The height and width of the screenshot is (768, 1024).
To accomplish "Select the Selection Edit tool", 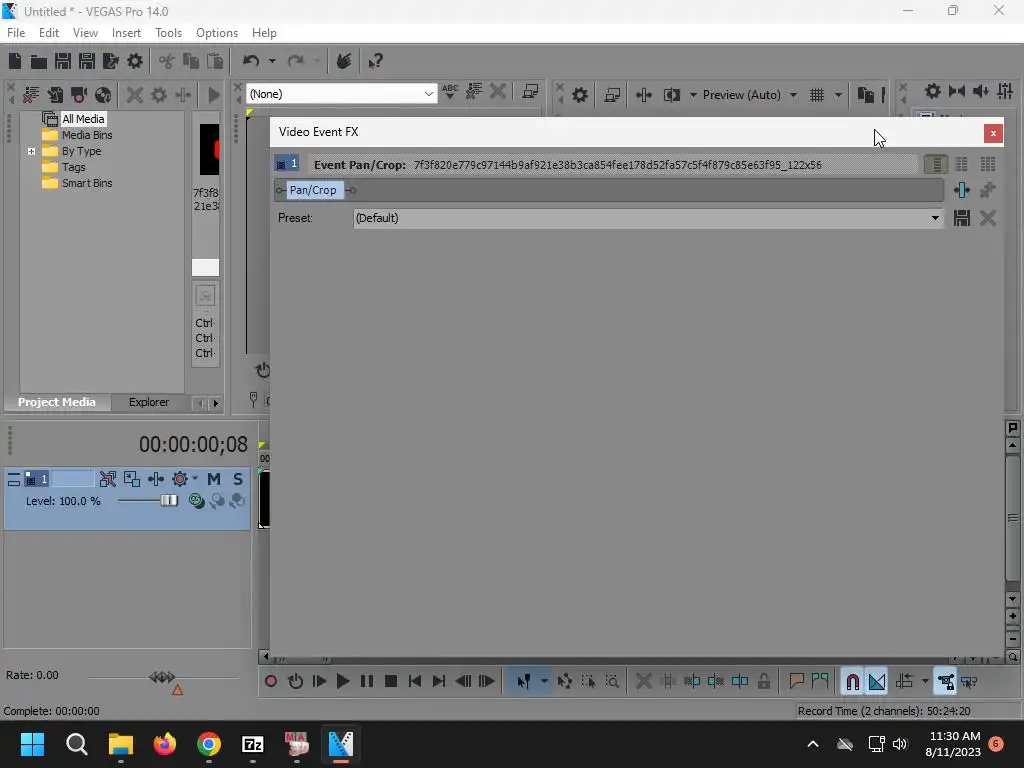I will [x=588, y=682].
